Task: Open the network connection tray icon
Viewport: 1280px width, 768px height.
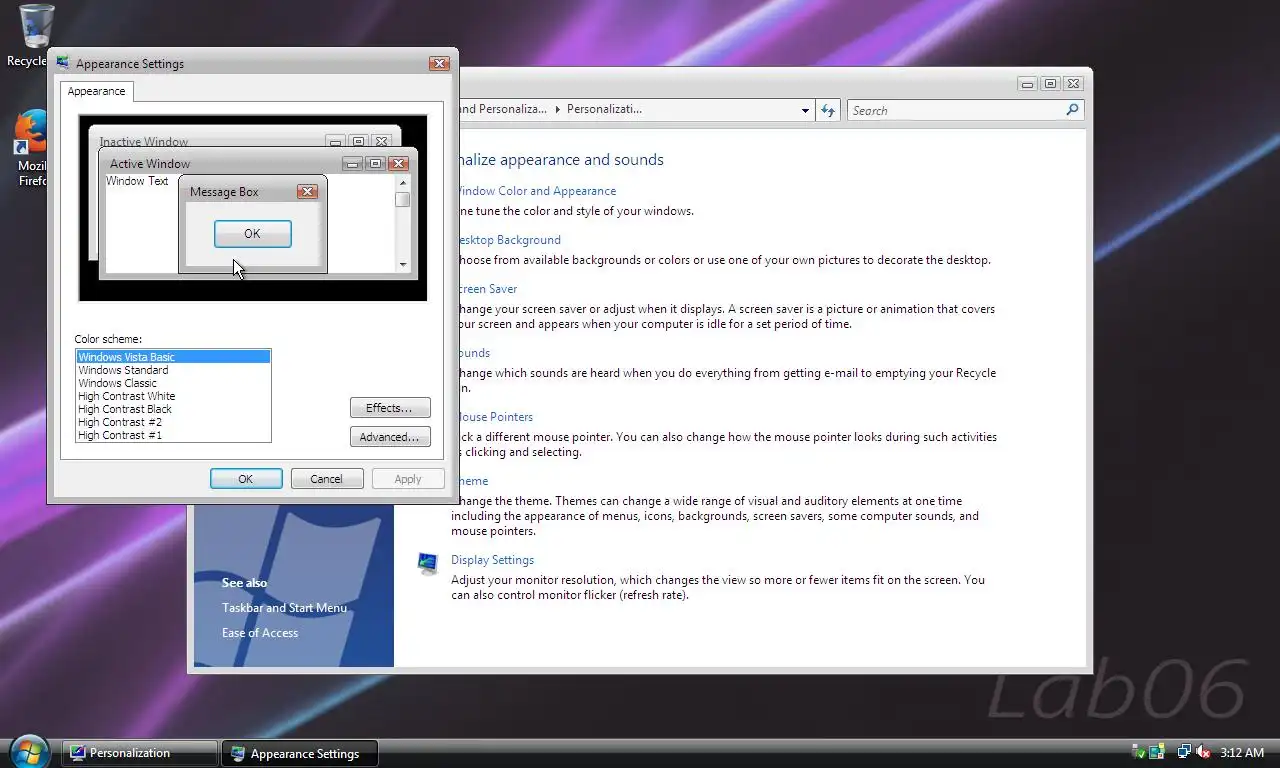Action: (x=1184, y=752)
